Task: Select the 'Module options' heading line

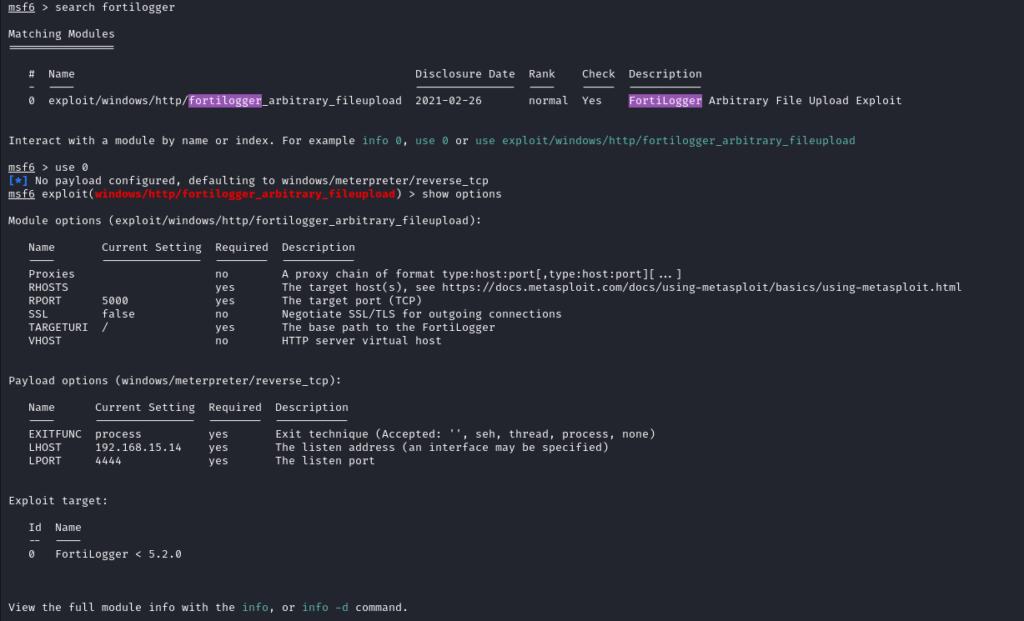Action: (245, 221)
